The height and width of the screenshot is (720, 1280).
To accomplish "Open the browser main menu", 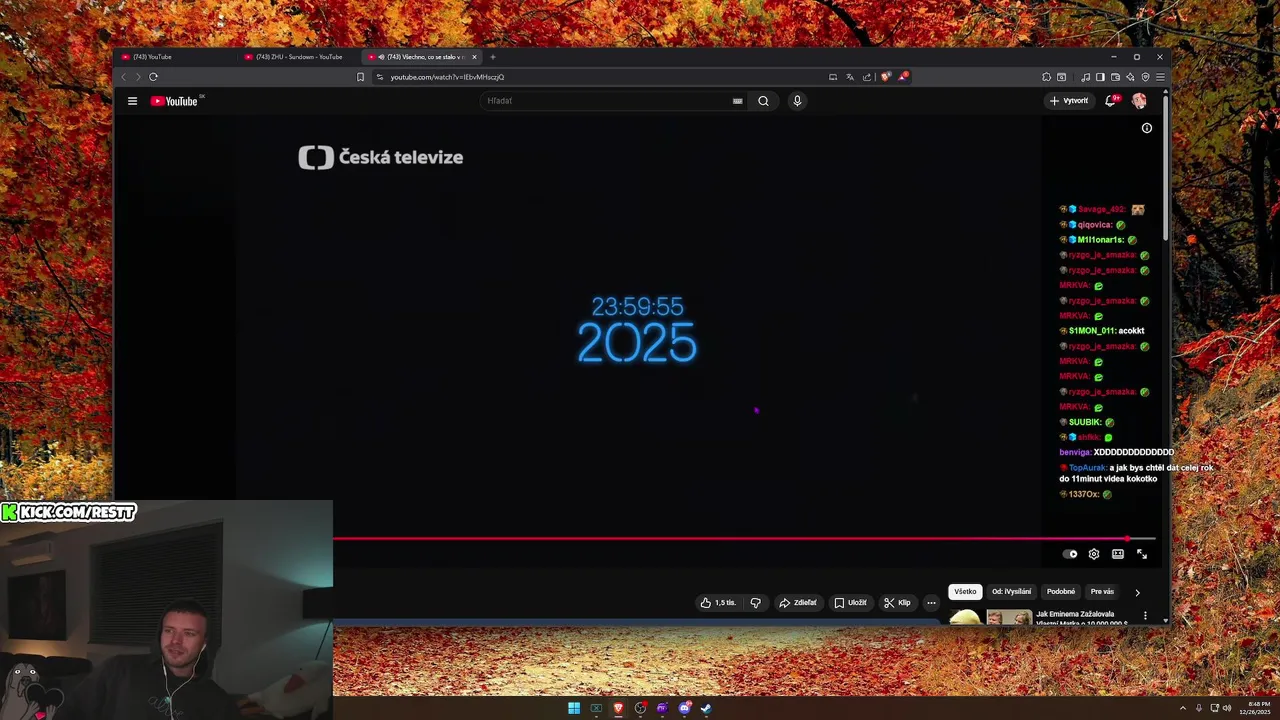I will click(1160, 77).
